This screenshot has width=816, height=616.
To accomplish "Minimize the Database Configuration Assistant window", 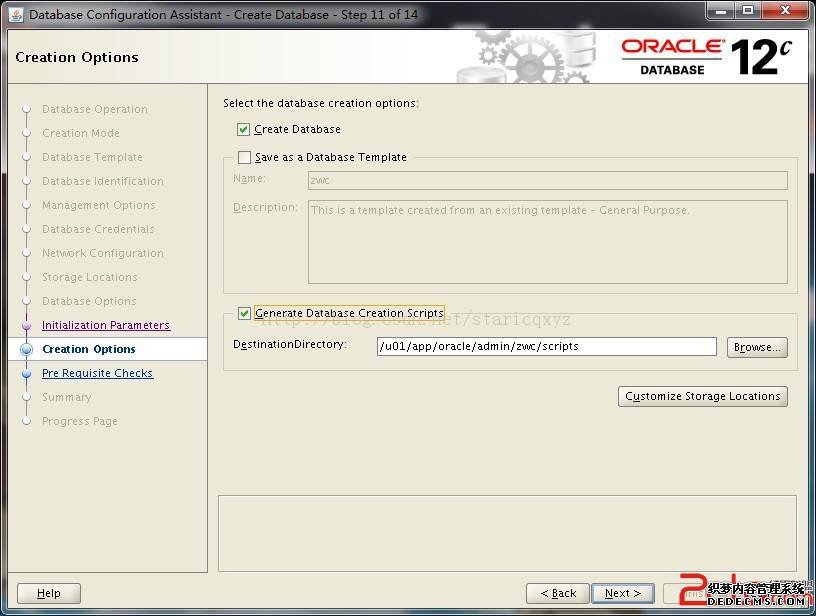I will click(721, 11).
